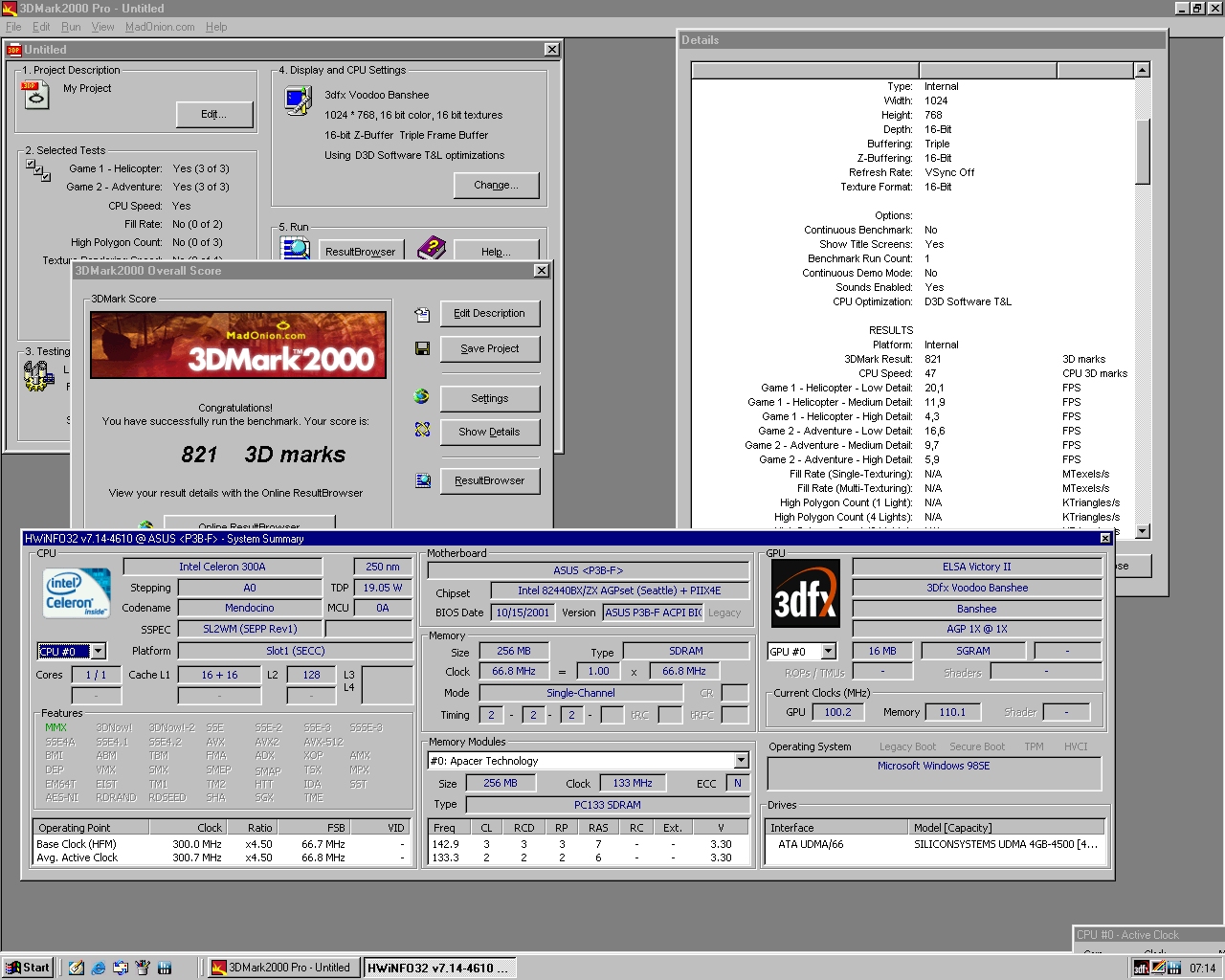
Task: Click the Testing section gears icon
Action: tap(38, 376)
